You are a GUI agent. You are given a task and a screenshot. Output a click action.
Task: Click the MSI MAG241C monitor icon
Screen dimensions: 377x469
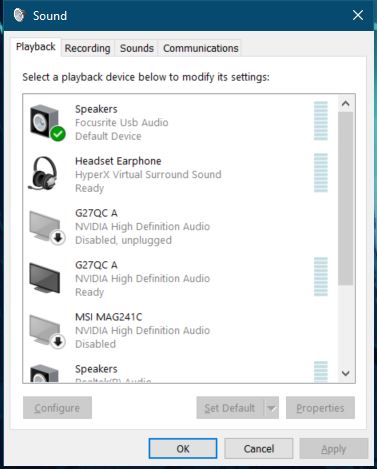(x=47, y=331)
